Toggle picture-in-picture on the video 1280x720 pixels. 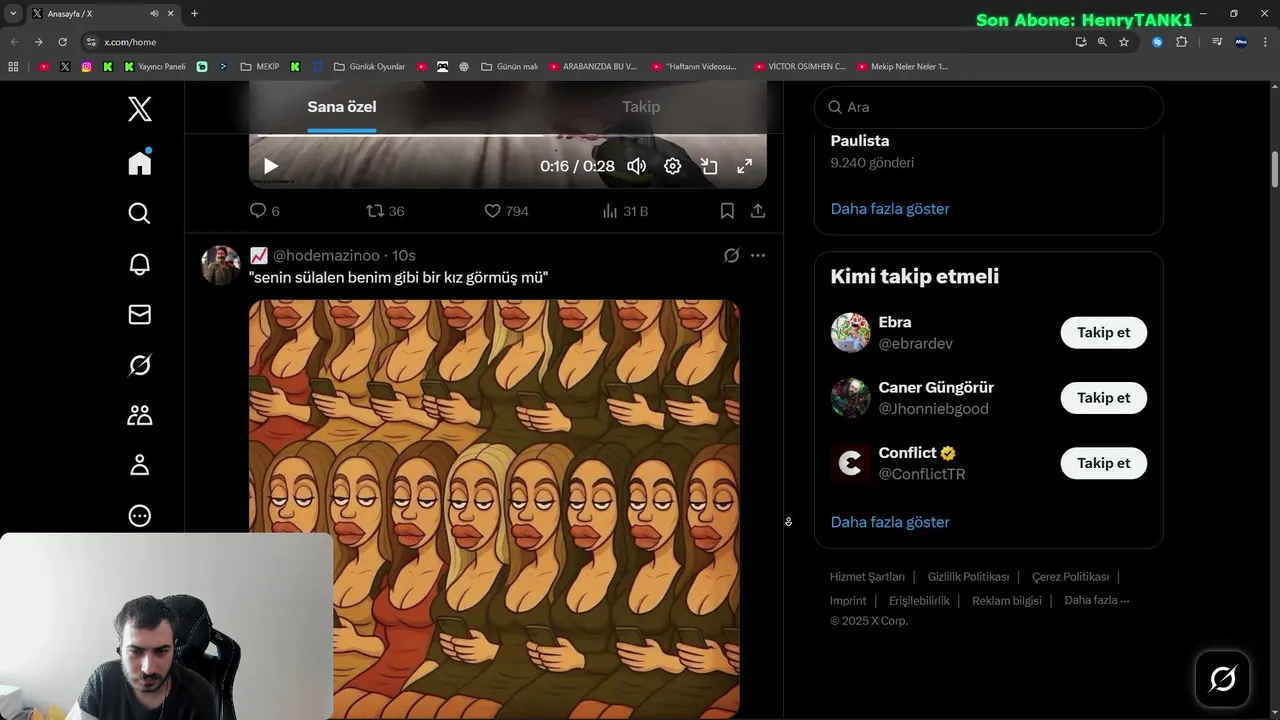coord(709,166)
